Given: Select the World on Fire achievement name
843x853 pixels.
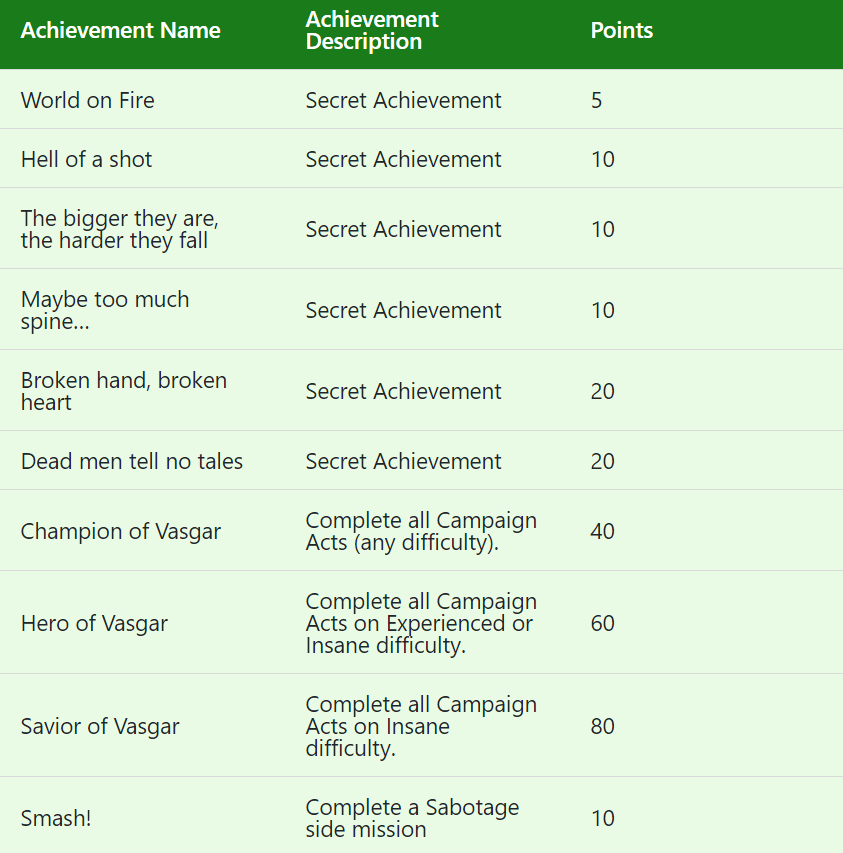Looking at the screenshot, I should [88, 100].
